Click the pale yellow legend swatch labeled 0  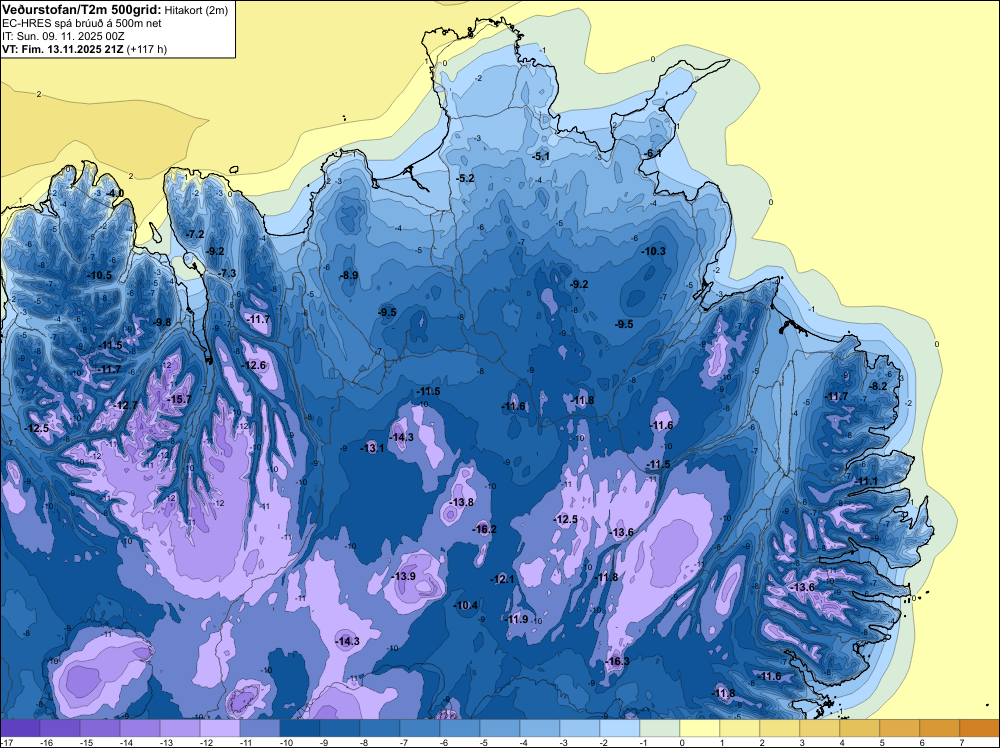point(700,728)
